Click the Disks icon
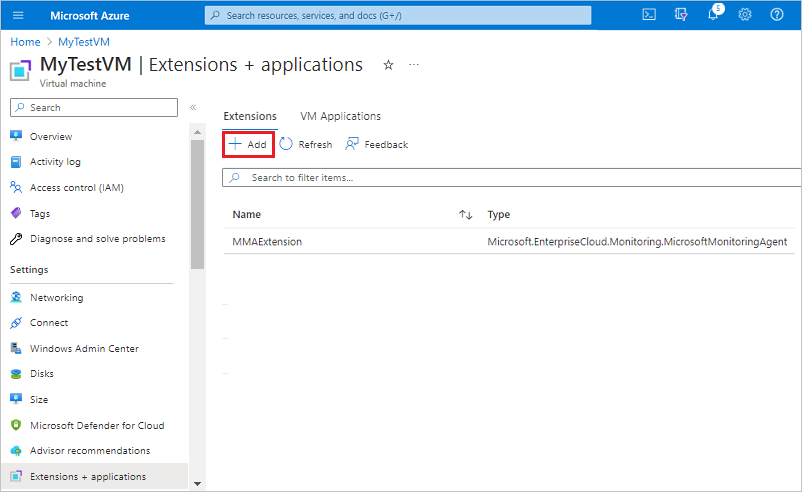This screenshot has width=802, height=492. click(16, 374)
